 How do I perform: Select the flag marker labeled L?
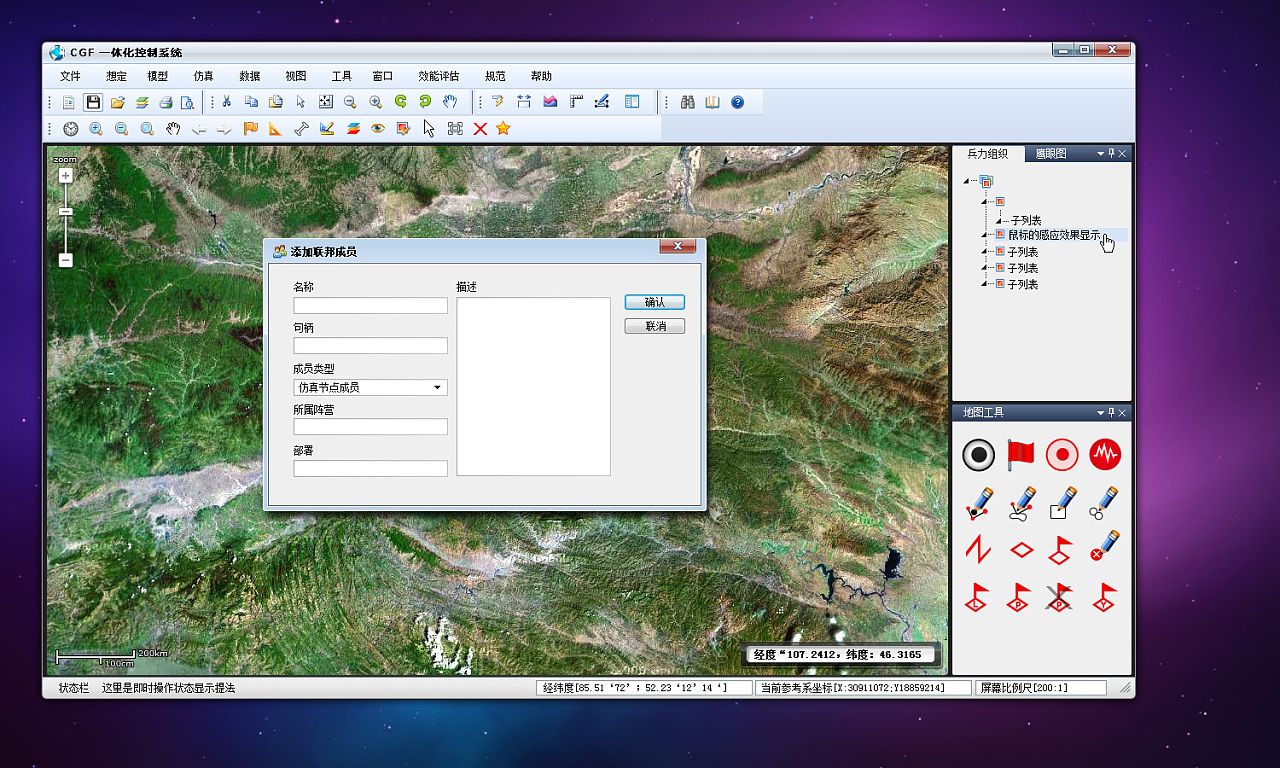[x=977, y=598]
